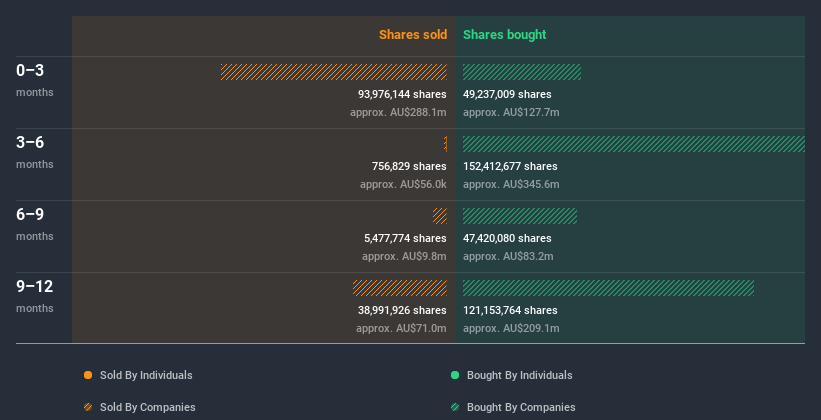The image size is (821, 420).
Task: Click the 152,412,677 shares value
Action: (x=510, y=166)
